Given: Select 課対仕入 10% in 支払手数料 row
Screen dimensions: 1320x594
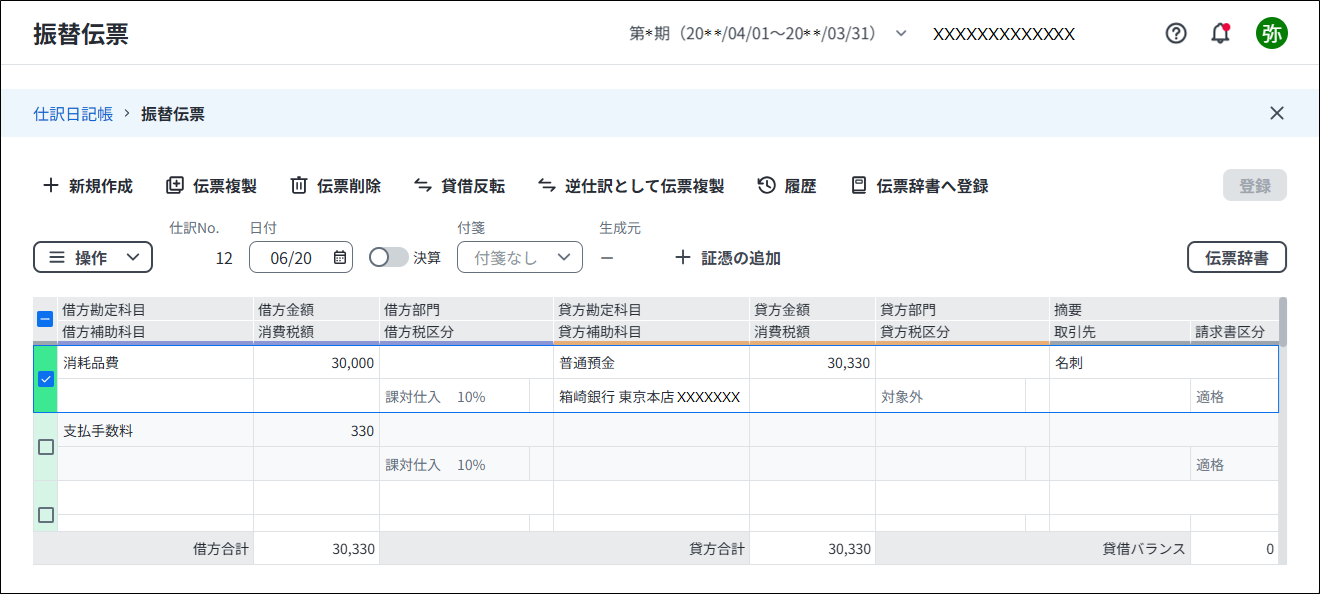Looking at the screenshot, I should [454, 465].
